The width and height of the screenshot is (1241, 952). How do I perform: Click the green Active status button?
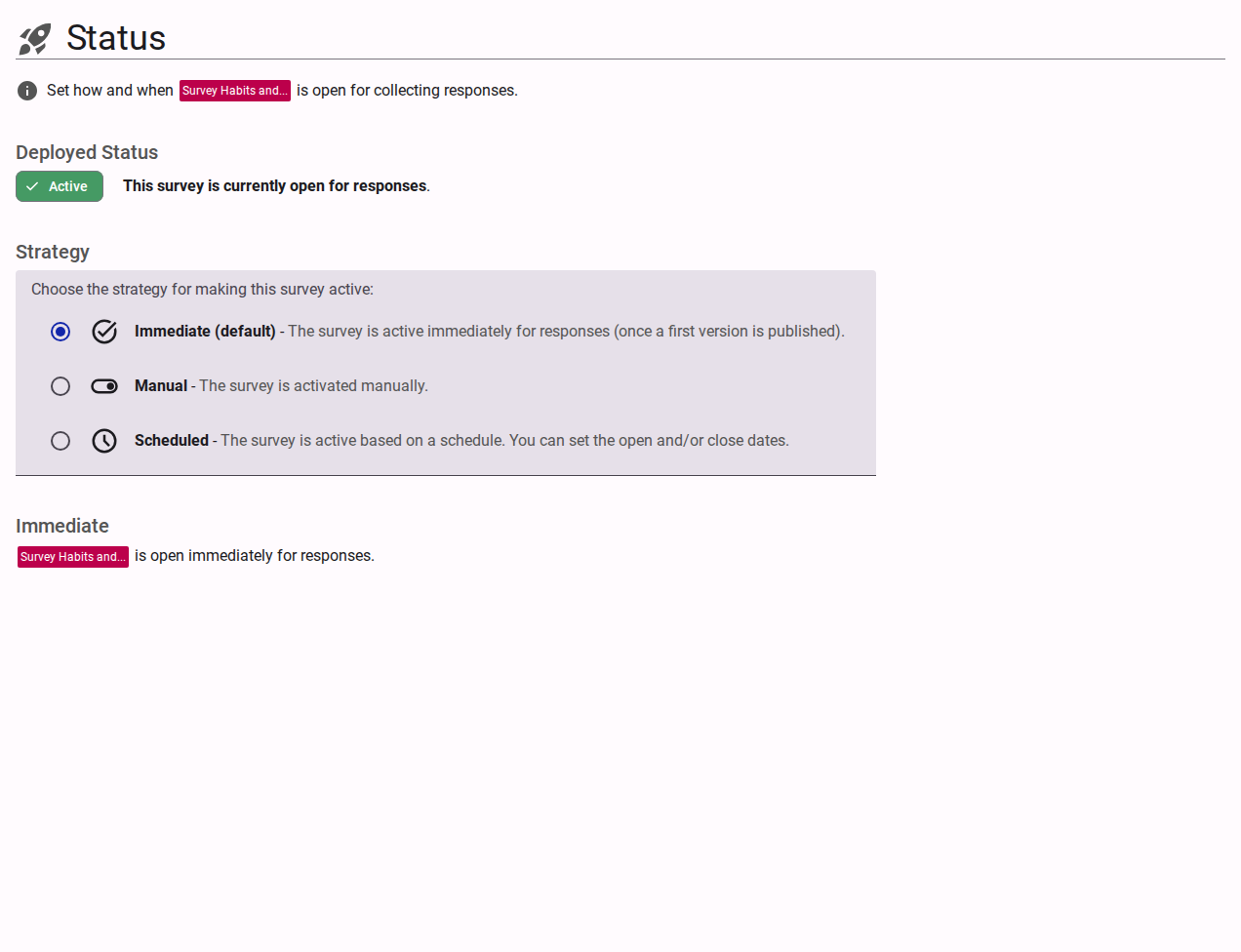click(x=60, y=186)
